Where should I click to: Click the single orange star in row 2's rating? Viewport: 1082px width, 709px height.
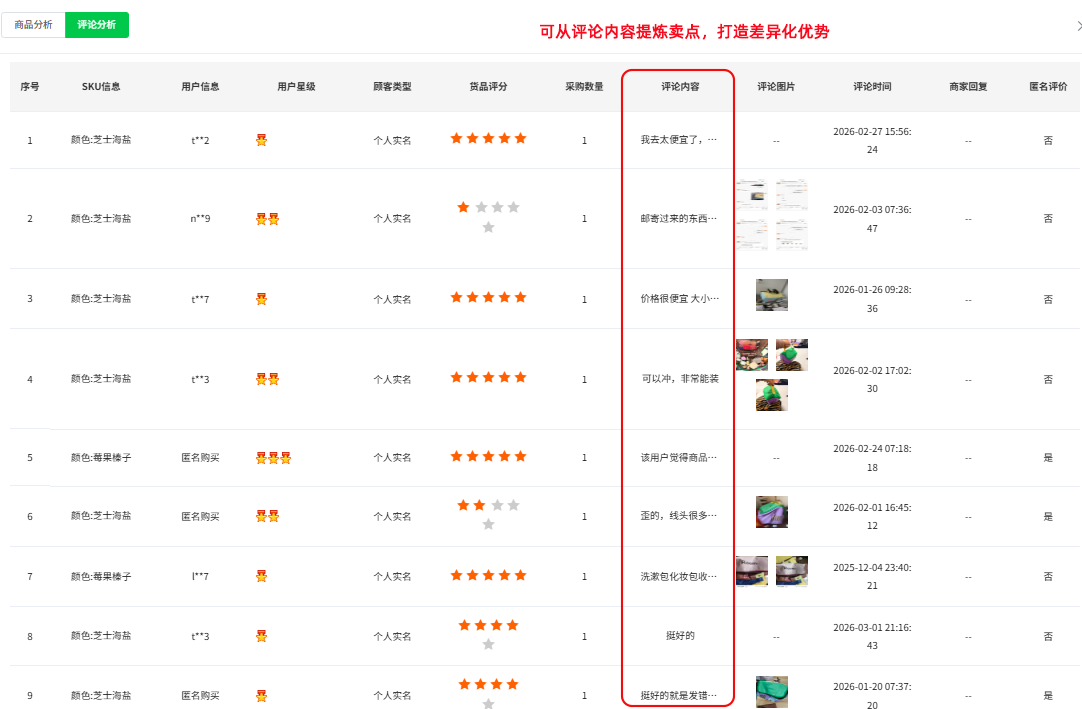(x=462, y=207)
